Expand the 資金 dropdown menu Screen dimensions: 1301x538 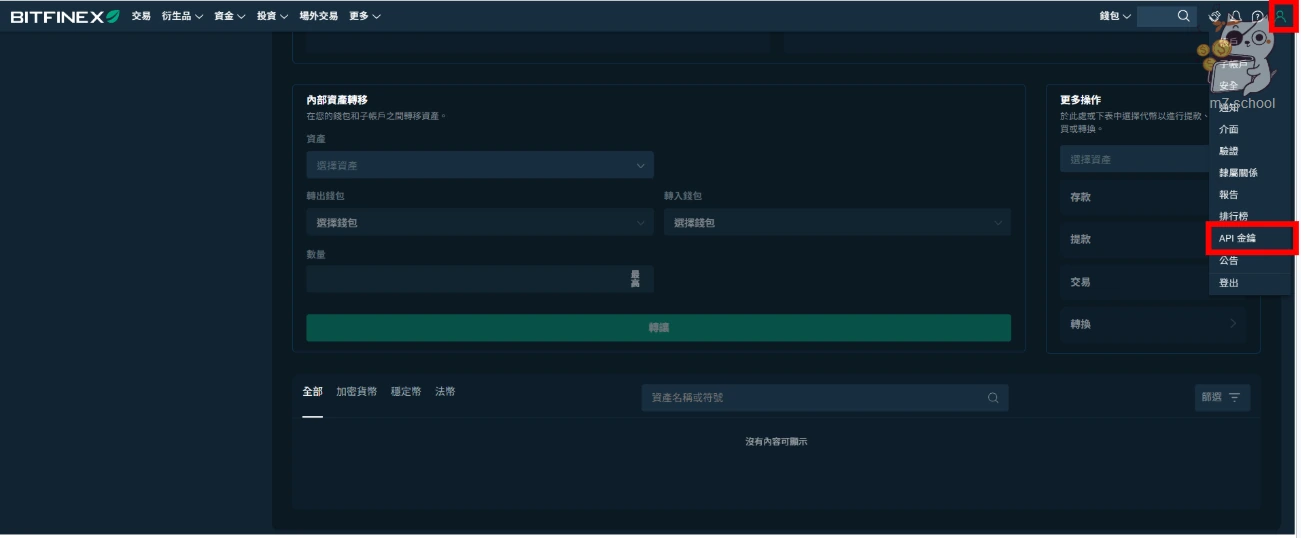tap(230, 16)
